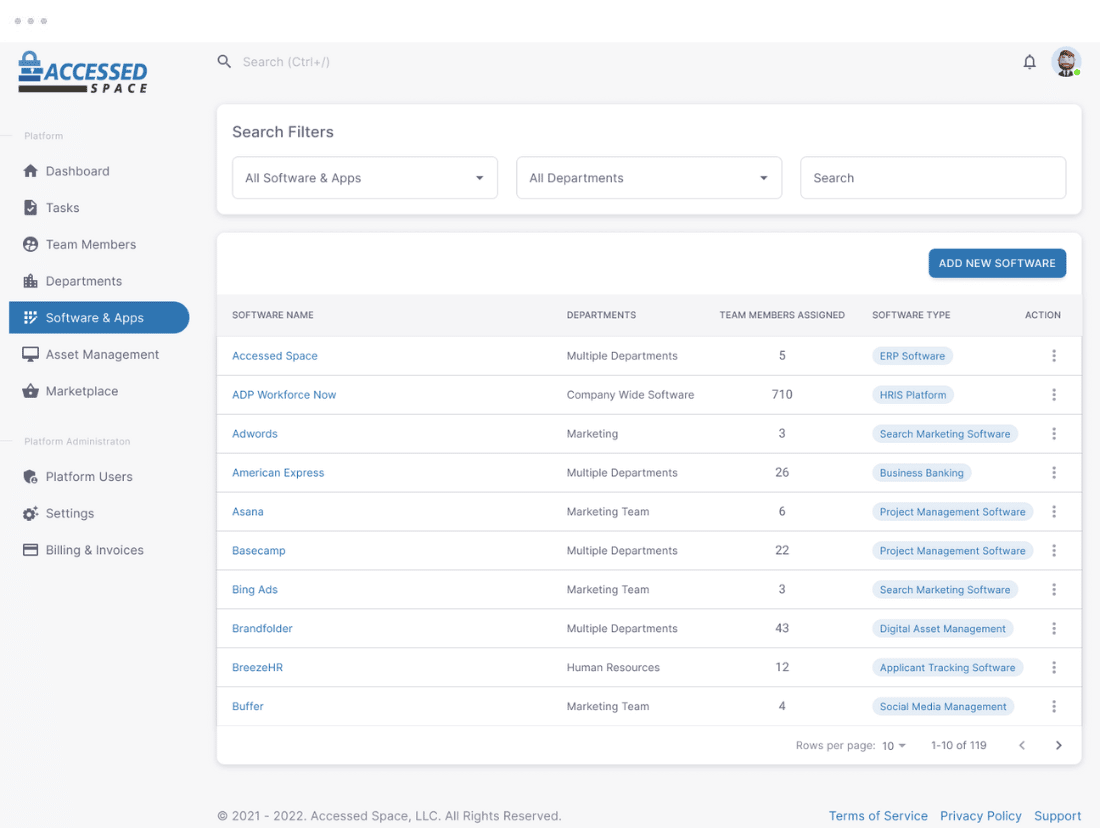
Task: Open action menu for American Express
Action: (x=1053, y=473)
